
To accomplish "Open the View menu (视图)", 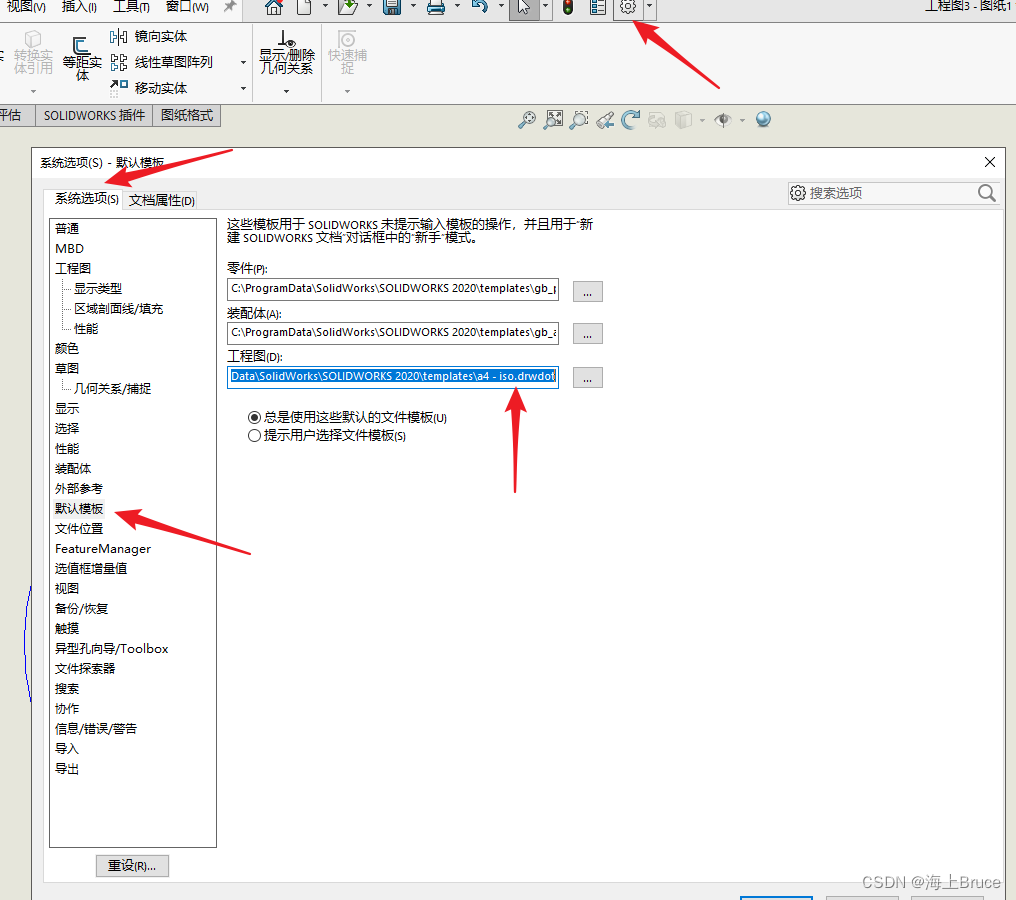I will coord(26,6).
